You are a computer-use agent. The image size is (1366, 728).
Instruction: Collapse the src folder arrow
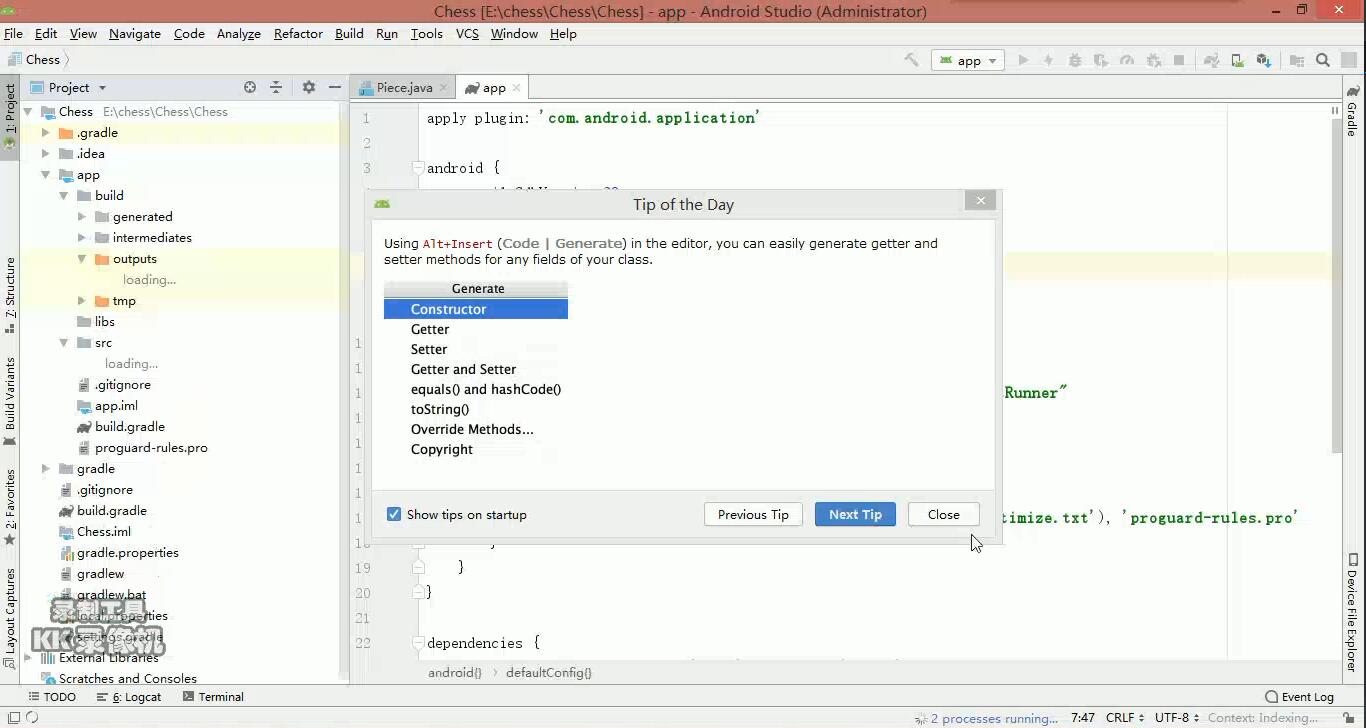(64, 343)
